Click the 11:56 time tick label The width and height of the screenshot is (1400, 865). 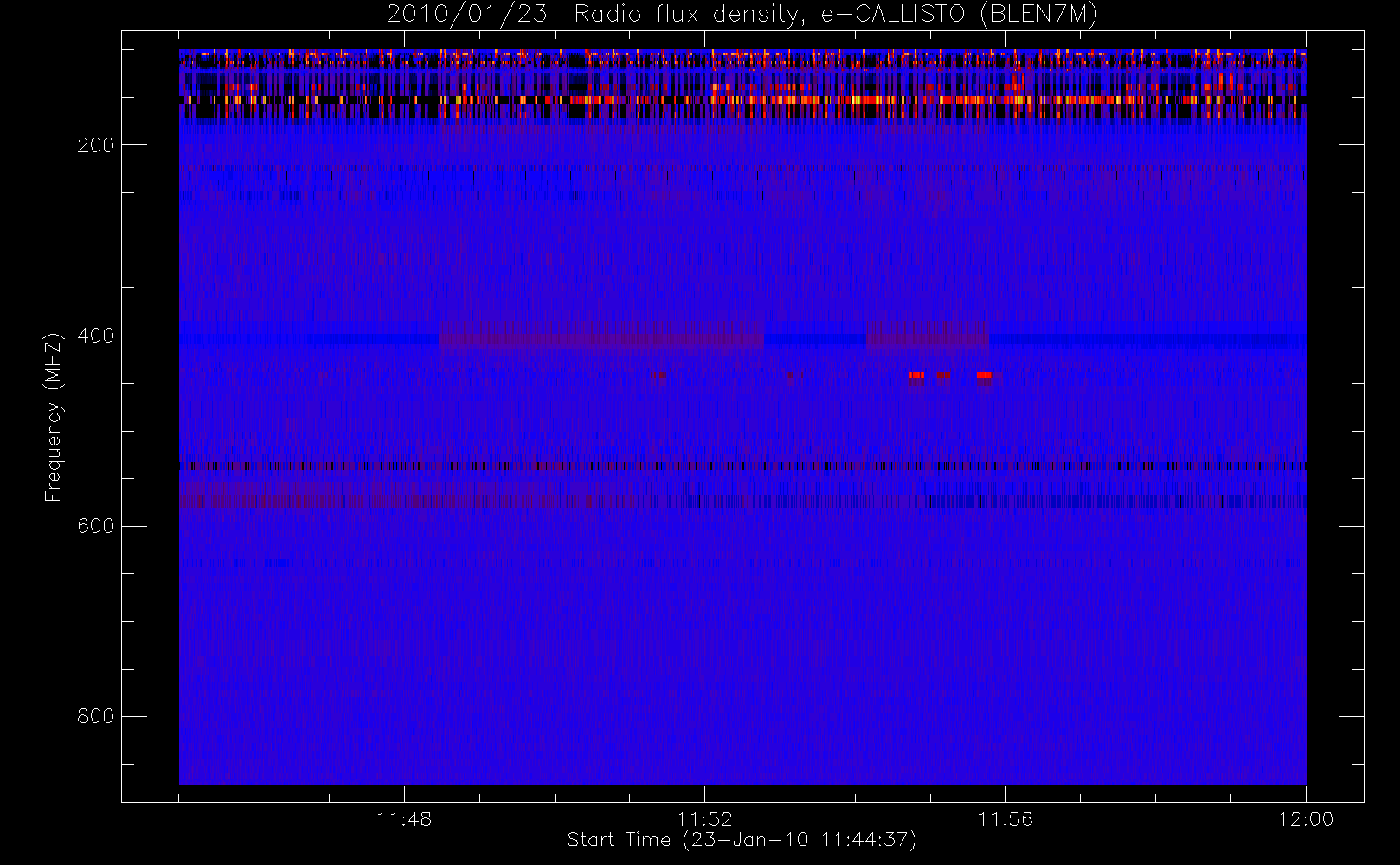[1005, 819]
